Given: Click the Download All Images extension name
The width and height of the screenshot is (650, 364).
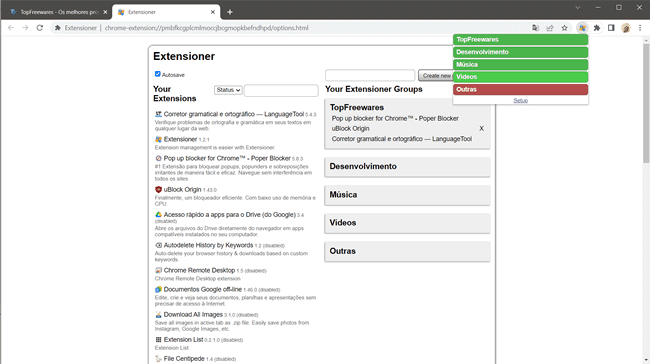Looking at the screenshot, I should click(x=193, y=315).
